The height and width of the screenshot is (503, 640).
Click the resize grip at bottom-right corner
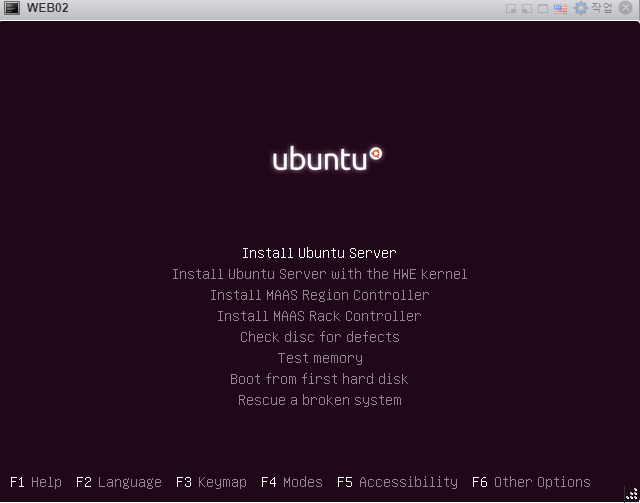pos(631,494)
